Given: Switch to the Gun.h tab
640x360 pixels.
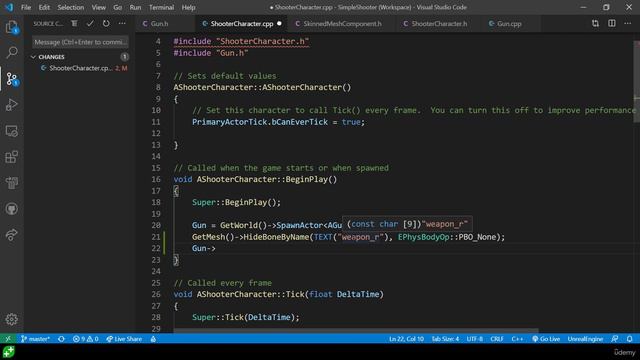Looking at the screenshot, I should 159,24.
